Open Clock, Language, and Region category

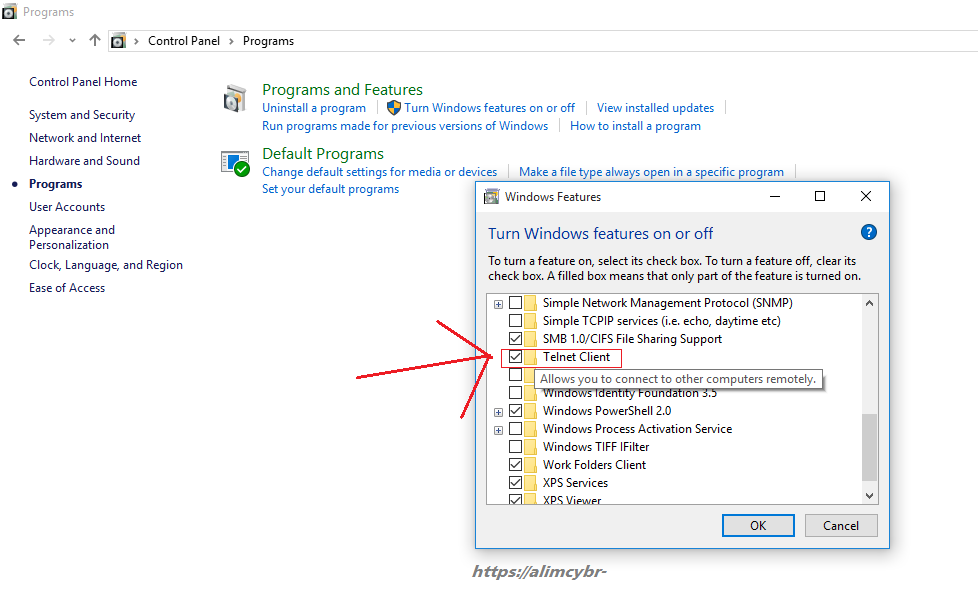coord(106,265)
